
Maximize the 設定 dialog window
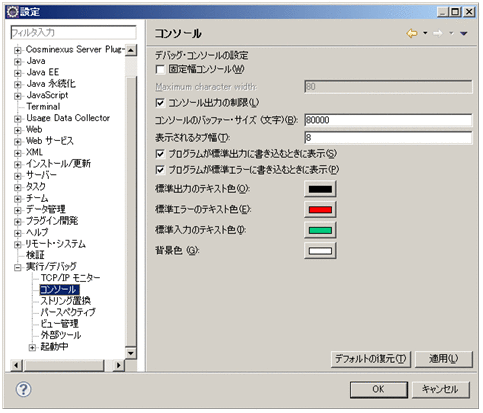point(455,12)
